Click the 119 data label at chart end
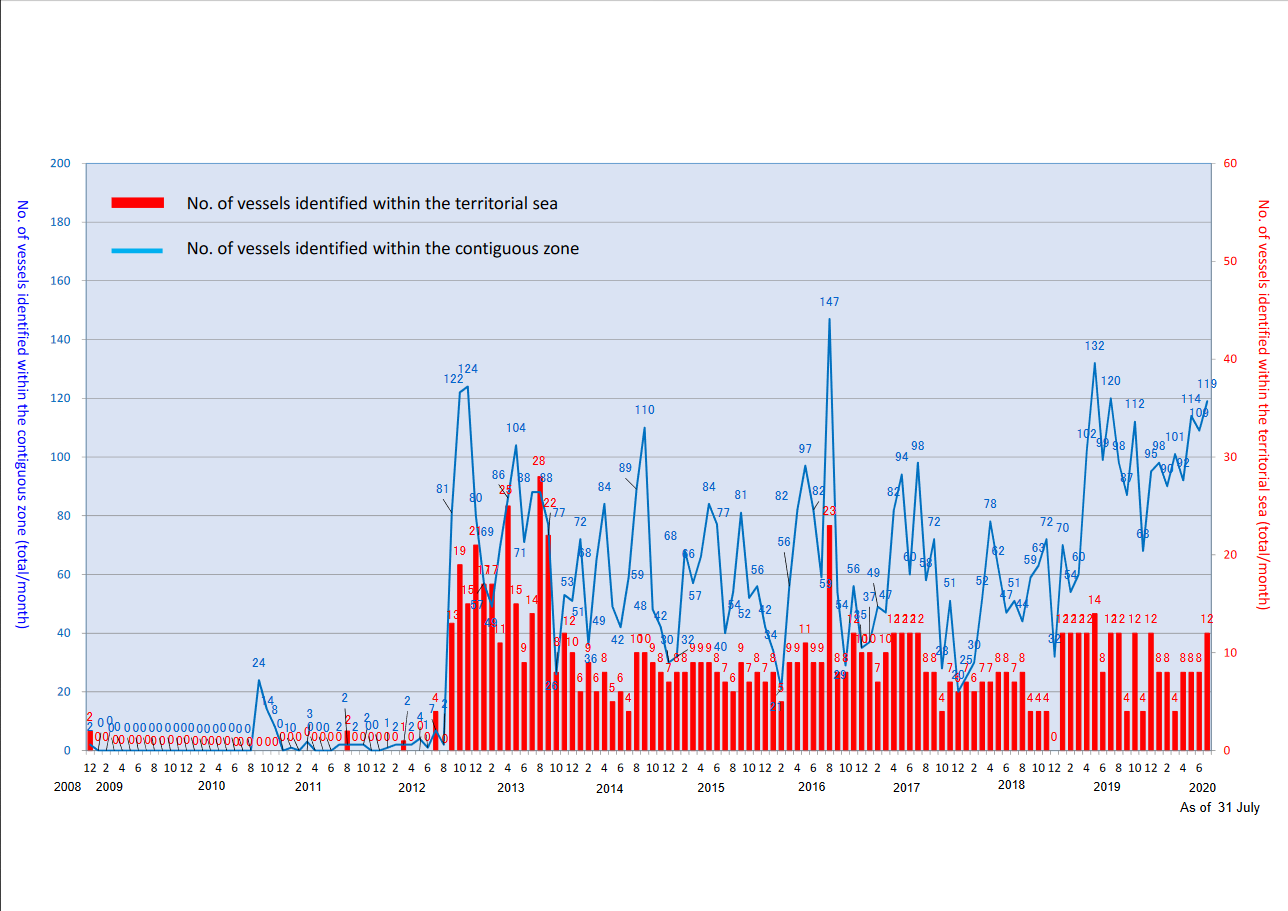Screen dimensions: 1288x911 coord(1207,384)
